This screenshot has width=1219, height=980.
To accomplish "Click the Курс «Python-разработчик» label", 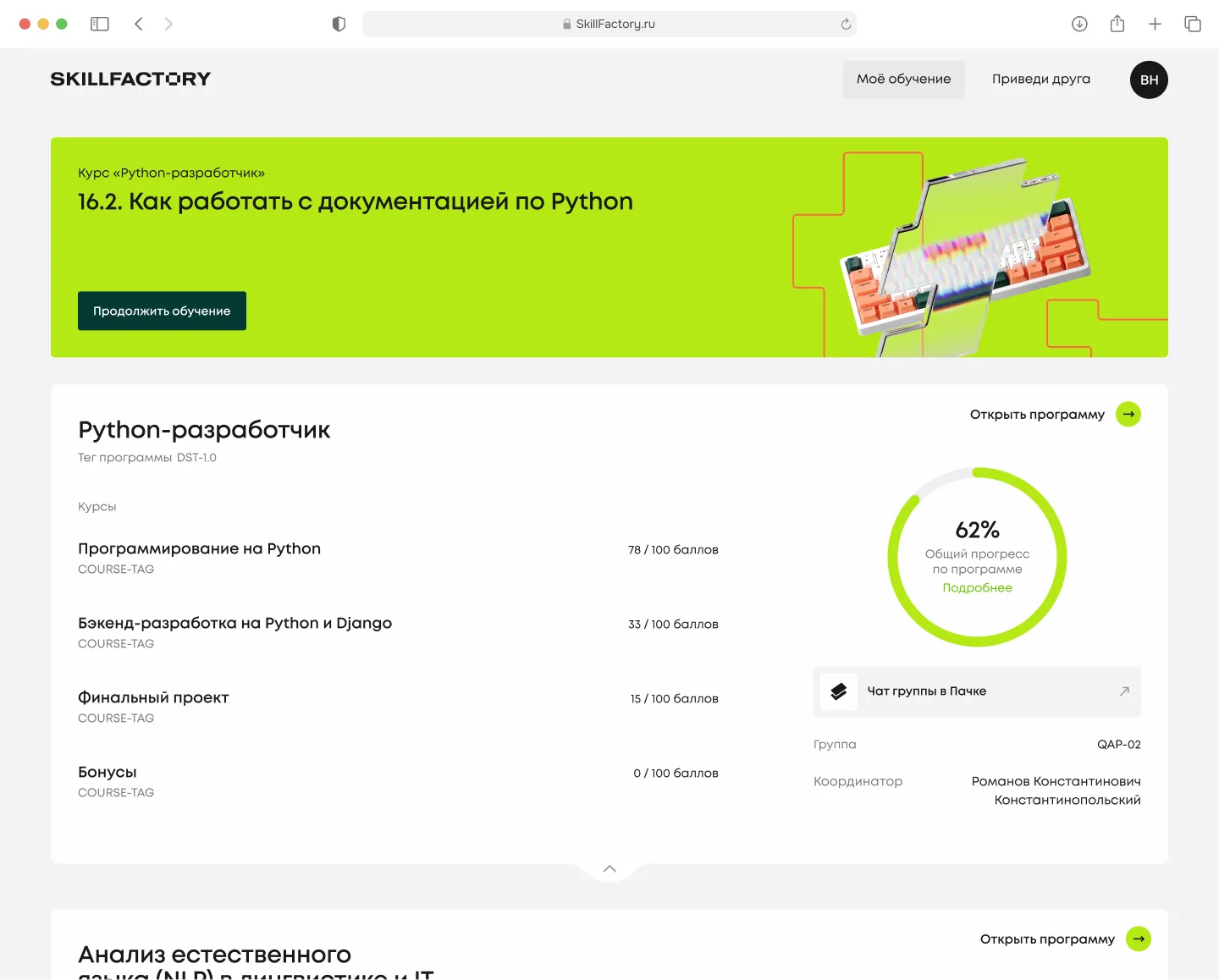I will [x=171, y=173].
